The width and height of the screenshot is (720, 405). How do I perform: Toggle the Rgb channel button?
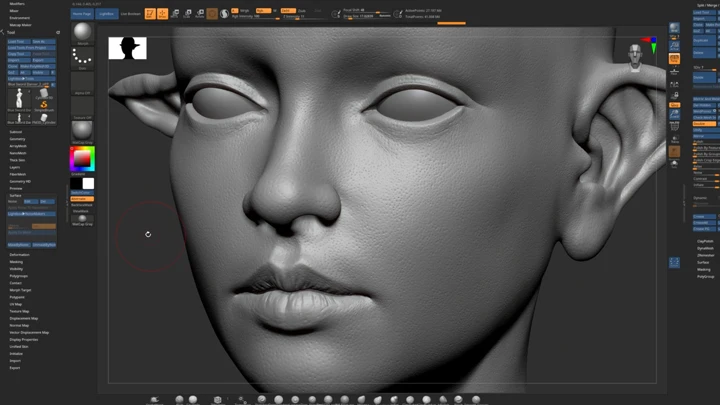263,11
